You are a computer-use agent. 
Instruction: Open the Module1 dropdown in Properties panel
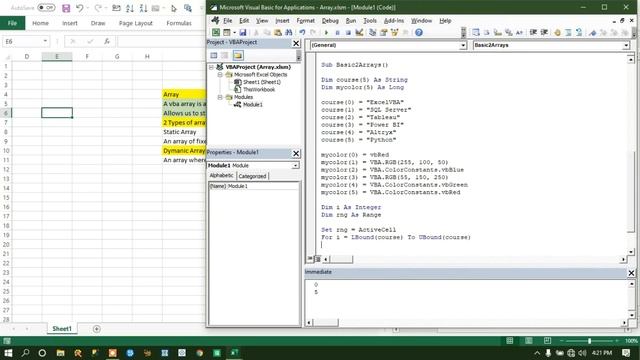[295, 166]
